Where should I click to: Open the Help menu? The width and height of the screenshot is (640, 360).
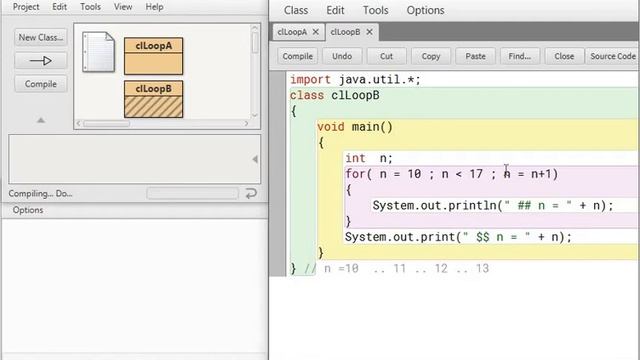coord(155,7)
